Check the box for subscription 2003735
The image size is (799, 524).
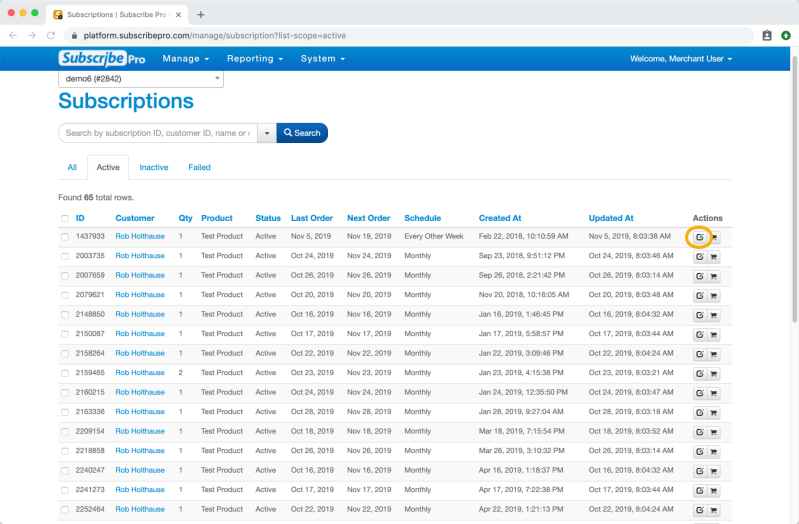(65, 256)
